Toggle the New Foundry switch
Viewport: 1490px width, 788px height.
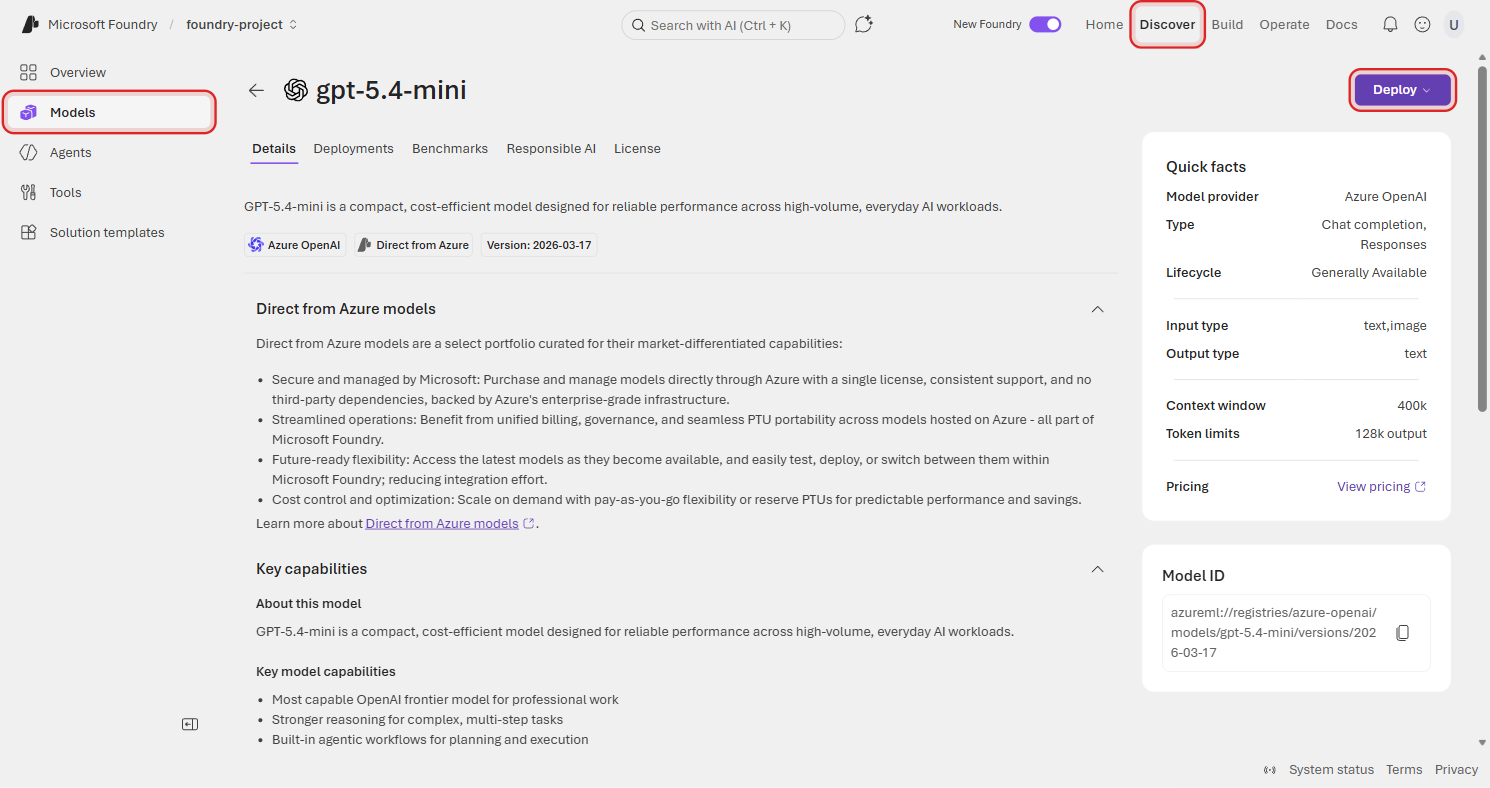point(1045,25)
